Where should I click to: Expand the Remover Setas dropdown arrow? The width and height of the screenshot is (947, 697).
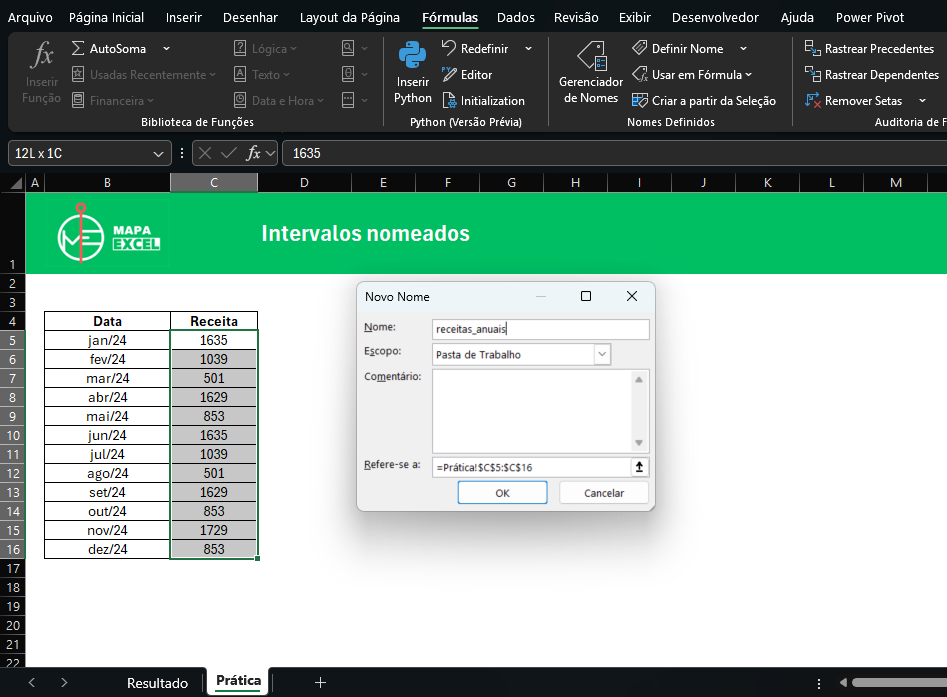coord(922,101)
